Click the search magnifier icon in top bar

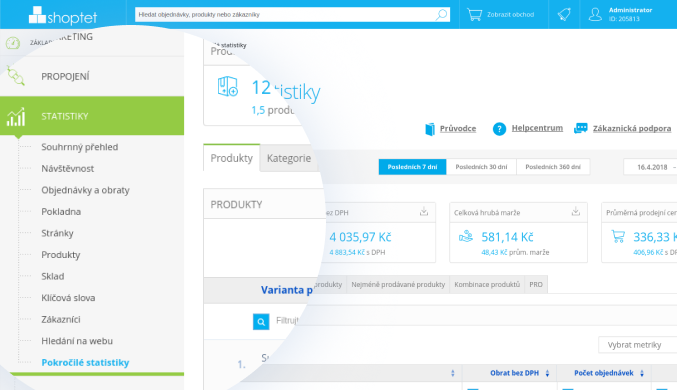click(441, 15)
